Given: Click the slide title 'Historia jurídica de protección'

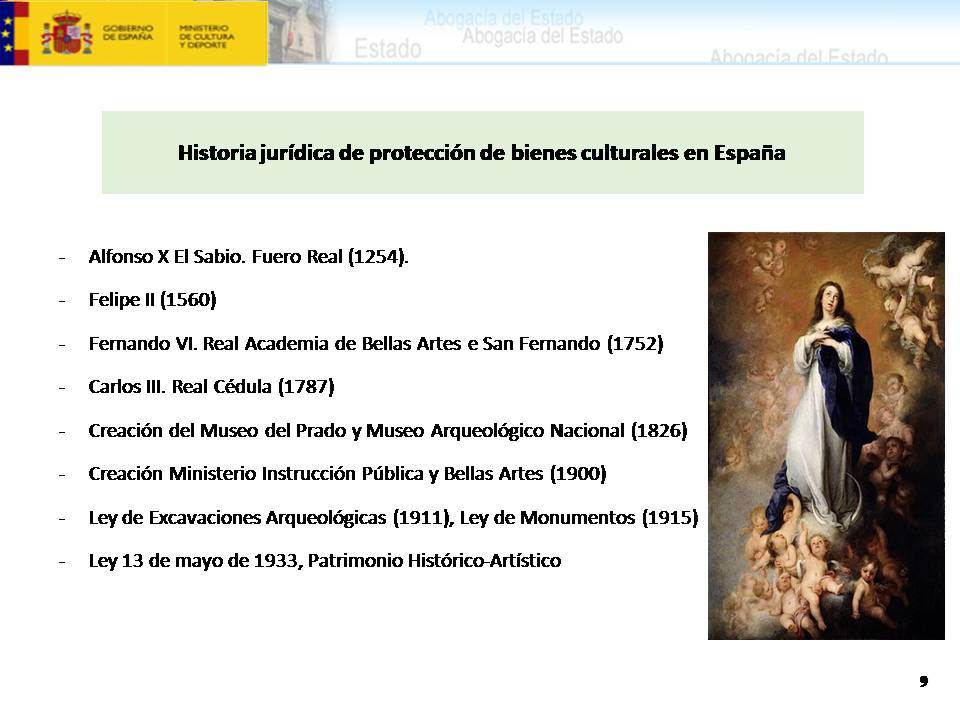Looking at the screenshot, I should 482,152.
